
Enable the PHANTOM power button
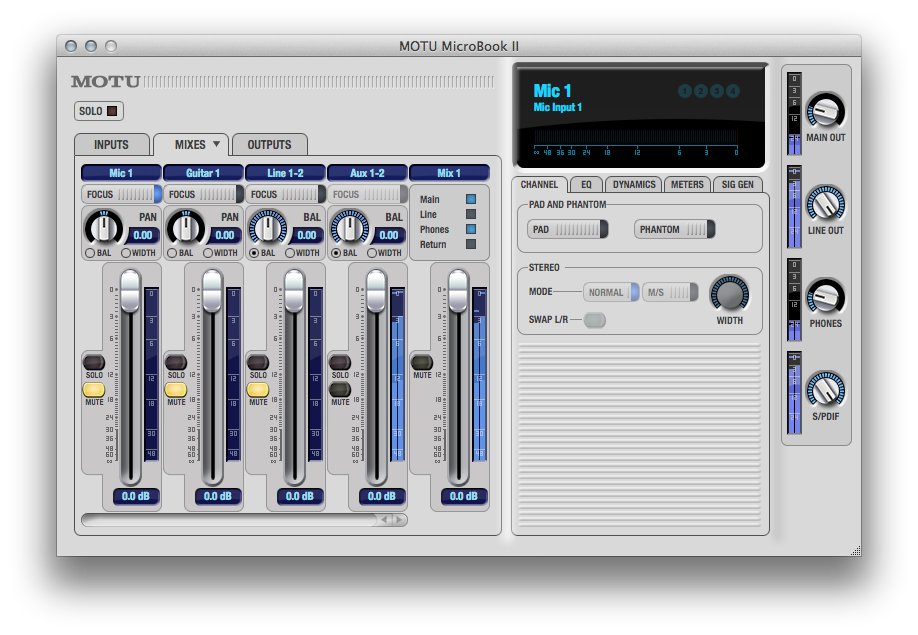pos(674,230)
